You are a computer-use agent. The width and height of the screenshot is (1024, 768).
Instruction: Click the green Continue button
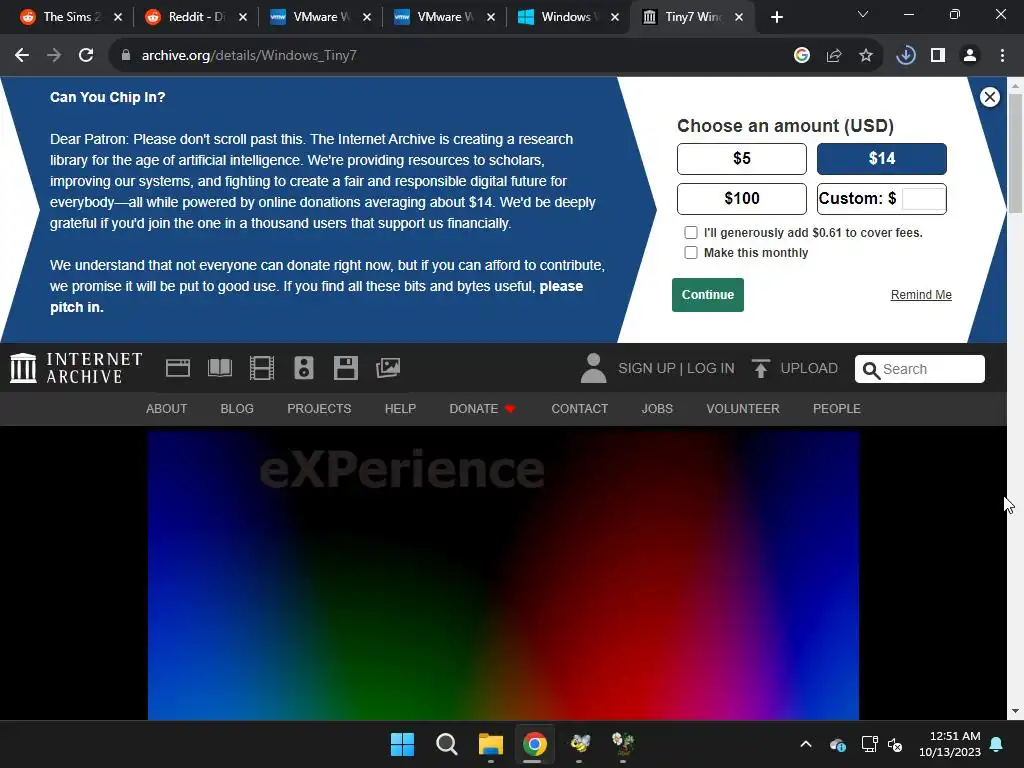pos(707,295)
